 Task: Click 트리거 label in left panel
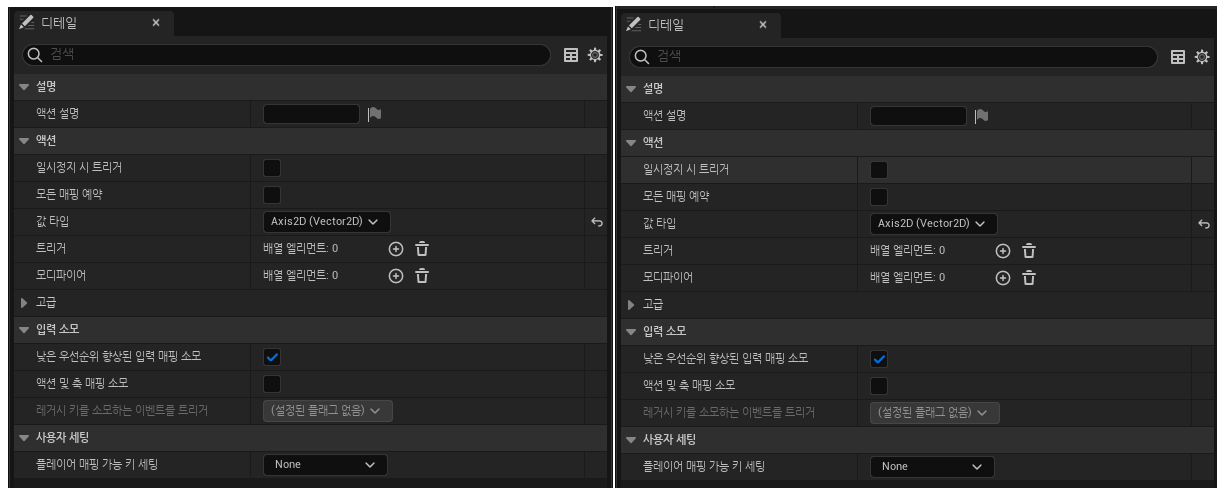coord(50,248)
